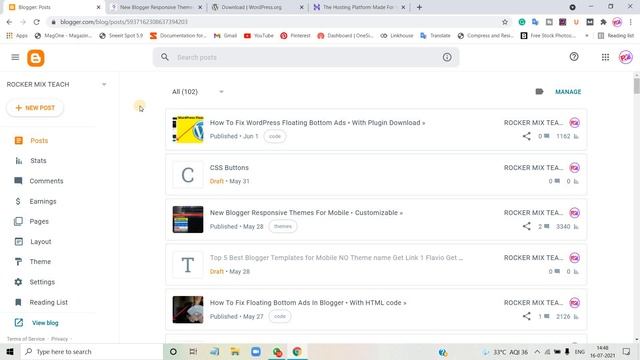This screenshot has width=640, height=360.
Task: Expand the bookmarks bar overflow arrow
Action: tap(587, 36)
